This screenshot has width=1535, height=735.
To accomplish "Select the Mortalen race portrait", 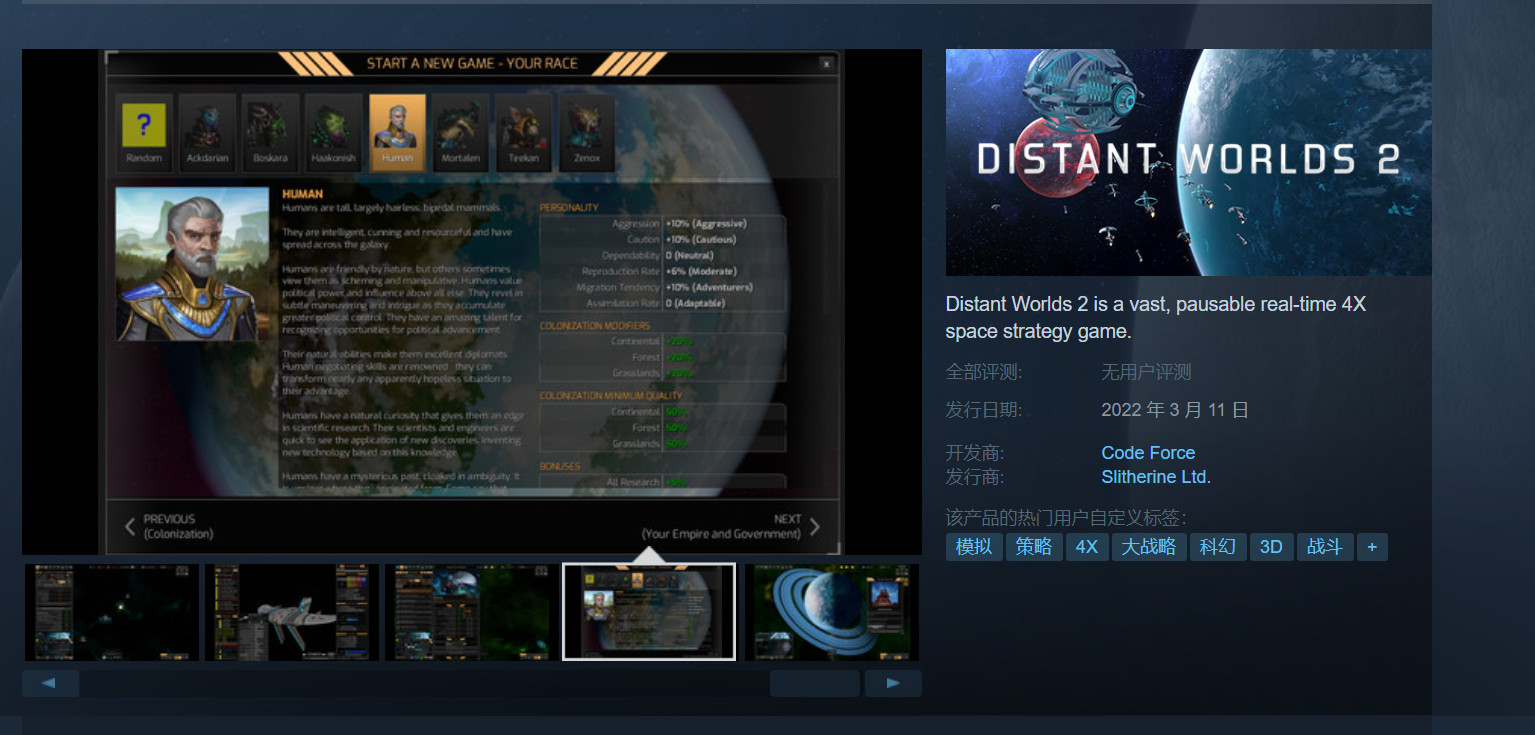I will click(x=460, y=126).
